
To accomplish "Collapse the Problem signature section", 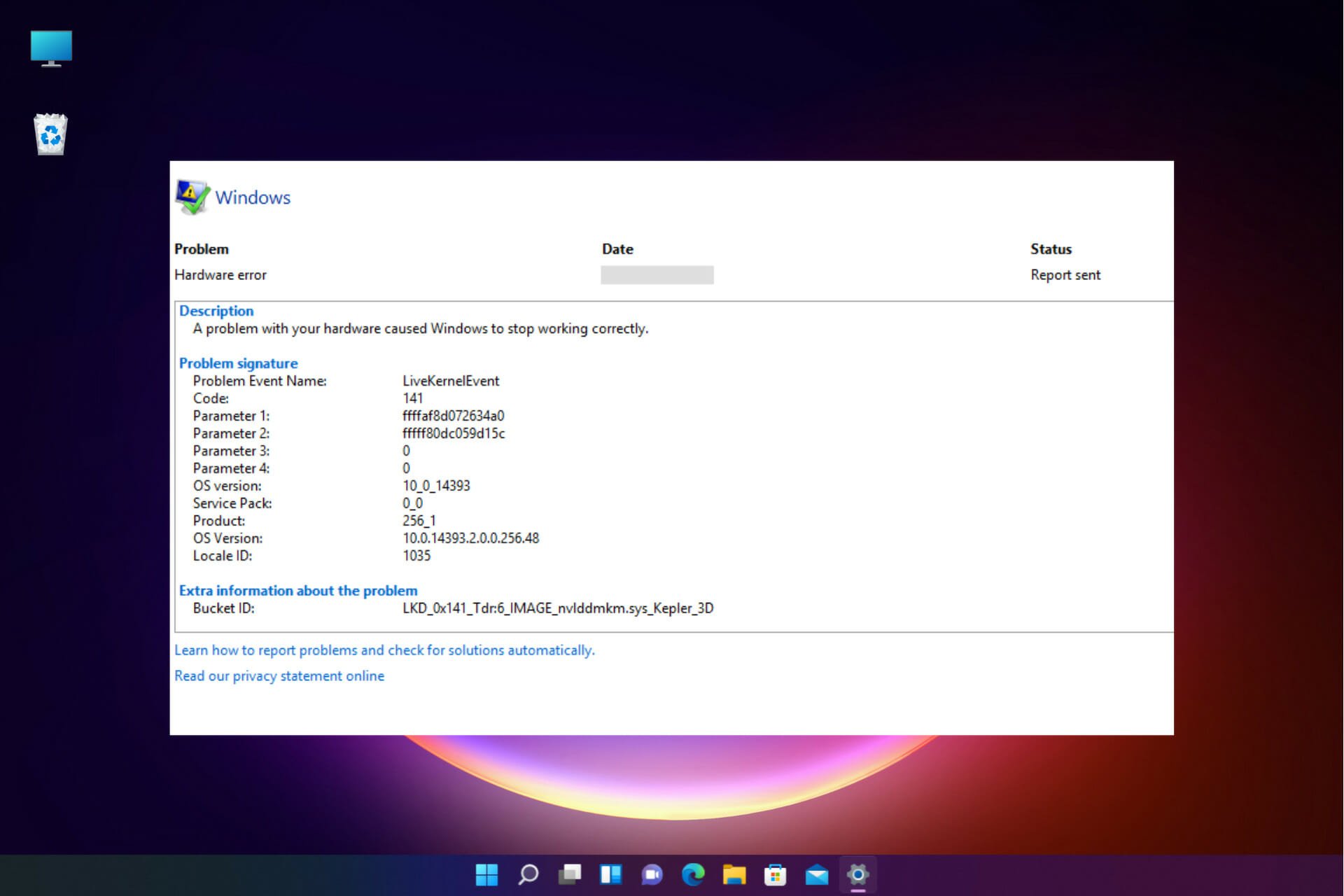I will point(238,363).
